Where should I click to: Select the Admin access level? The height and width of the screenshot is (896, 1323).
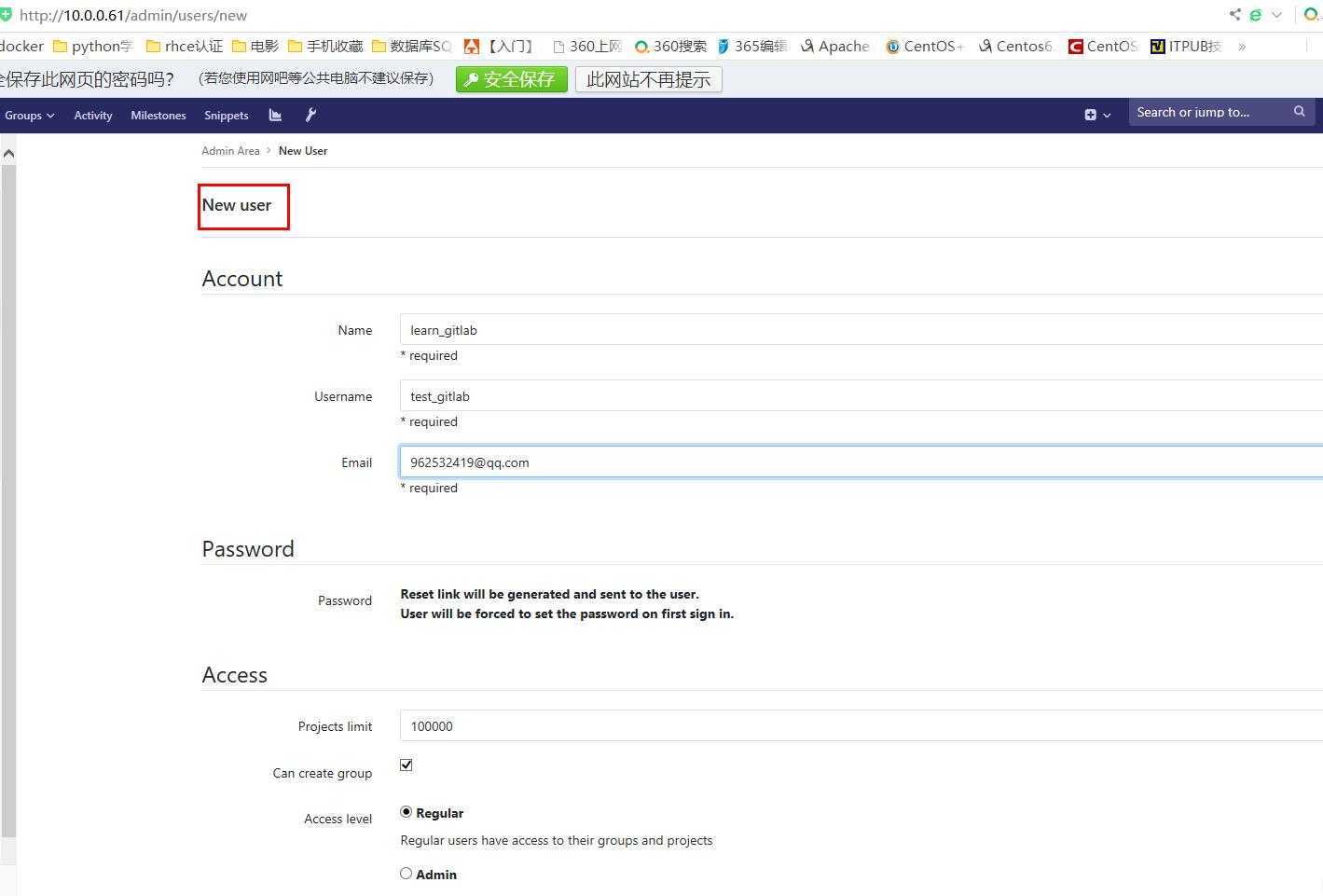pyautogui.click(x=407, y=874)
